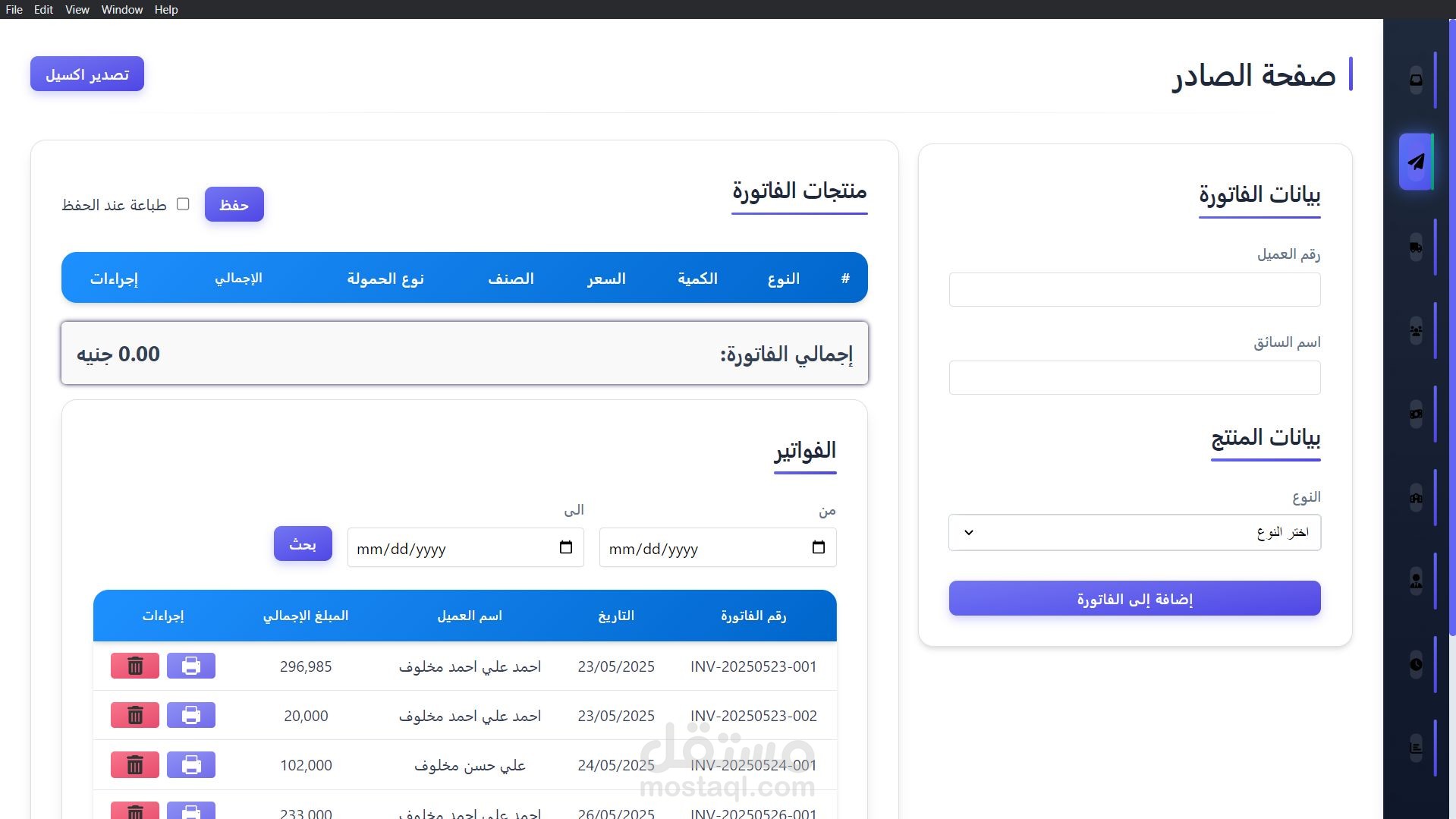This screenshot has height=819, width=1456.
Task: Print invoice INV-20250523-001
Action: 191,666
